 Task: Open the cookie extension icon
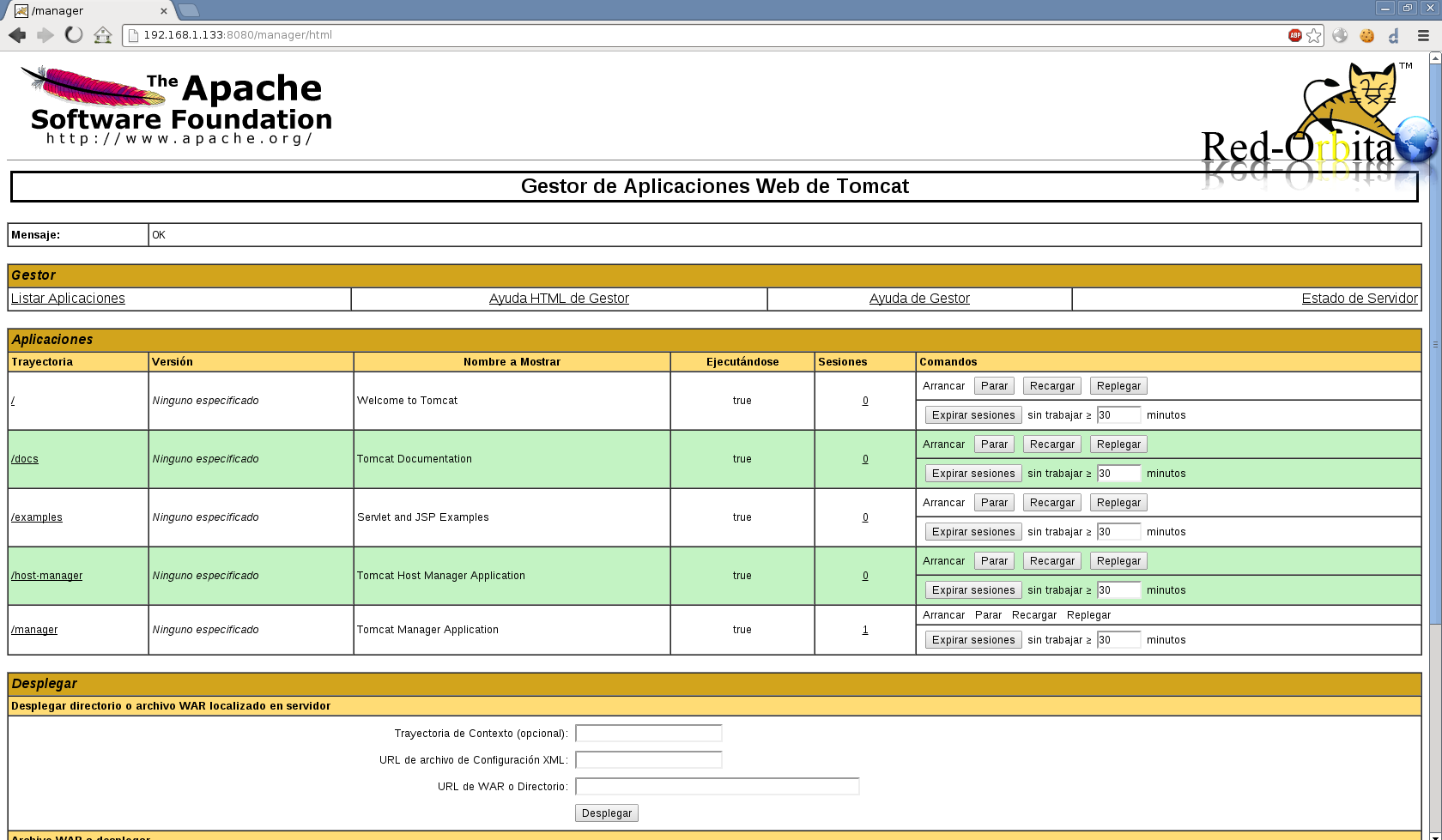pos(1367,35)
